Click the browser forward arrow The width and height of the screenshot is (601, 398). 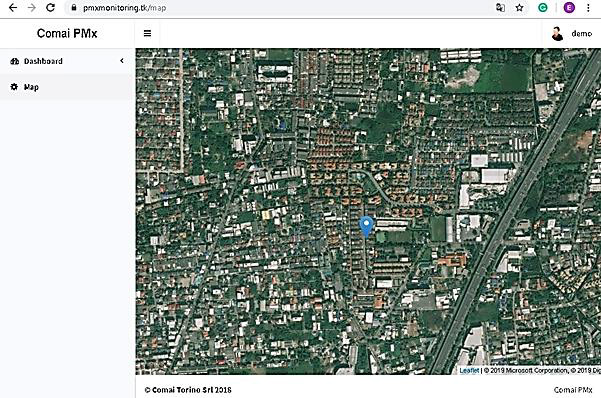(31, 8)
